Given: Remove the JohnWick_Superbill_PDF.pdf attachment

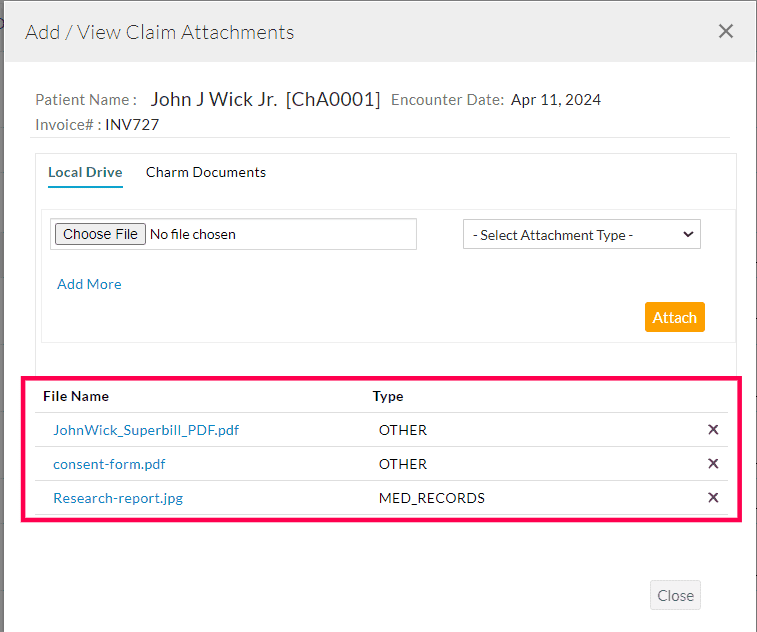Looking at the screenshot, I should (x=713, y=430).
